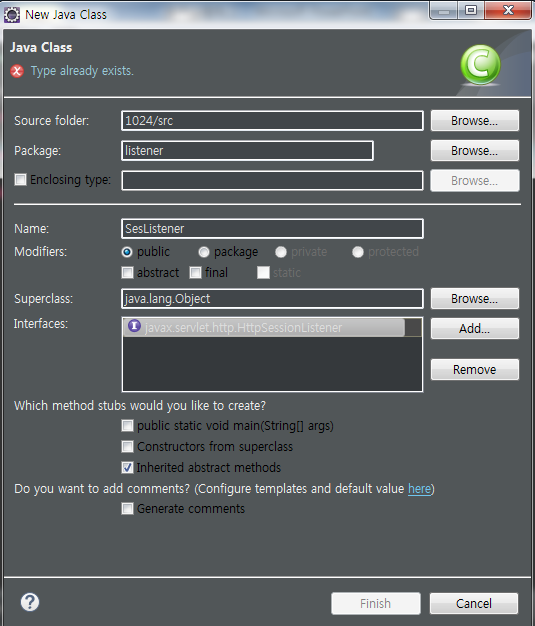Viewport: 535px width, 626px height.
Task: Enable Generate comments checkbox
Action: pos(127,509)
